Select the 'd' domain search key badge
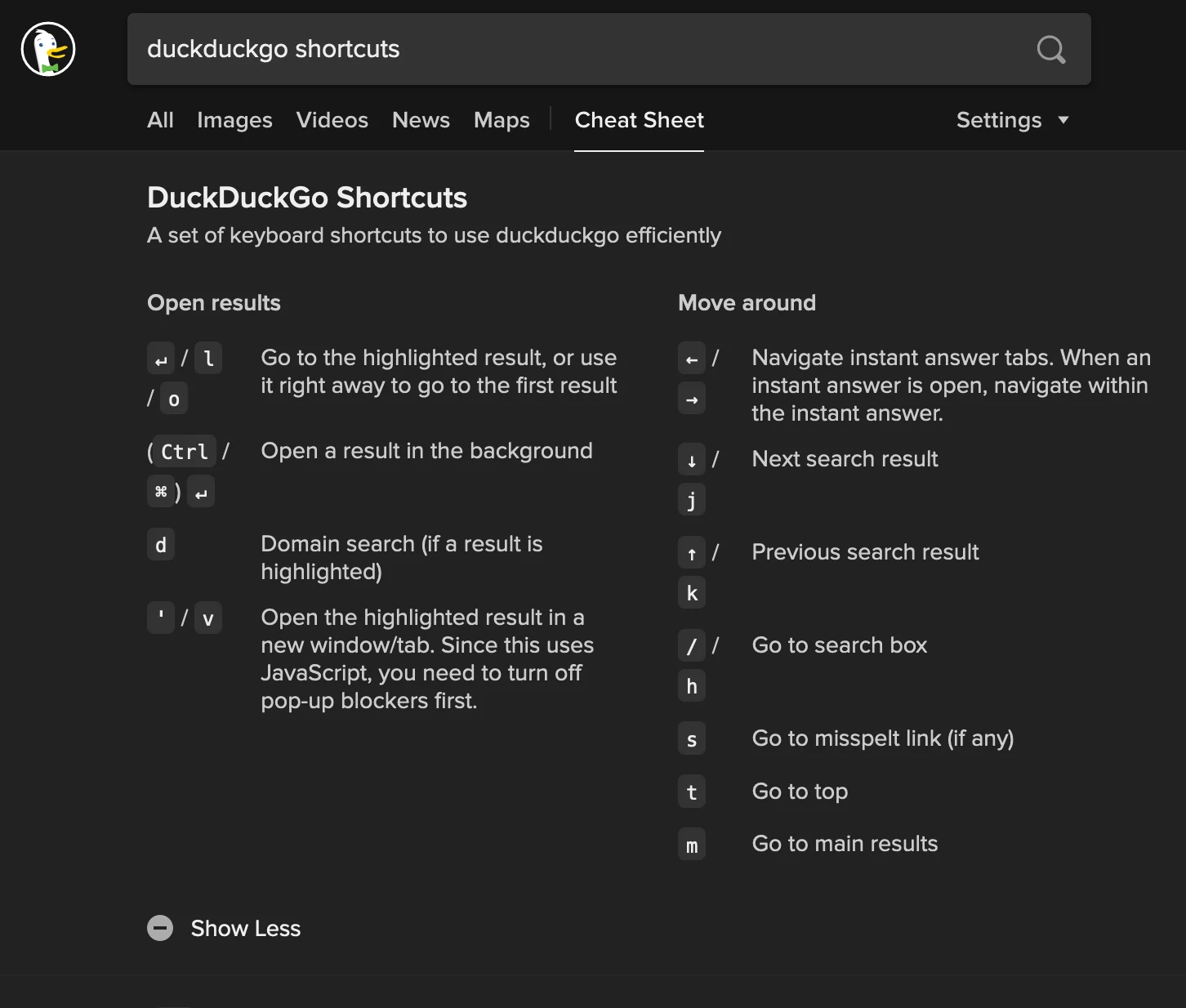 (160, 544)
